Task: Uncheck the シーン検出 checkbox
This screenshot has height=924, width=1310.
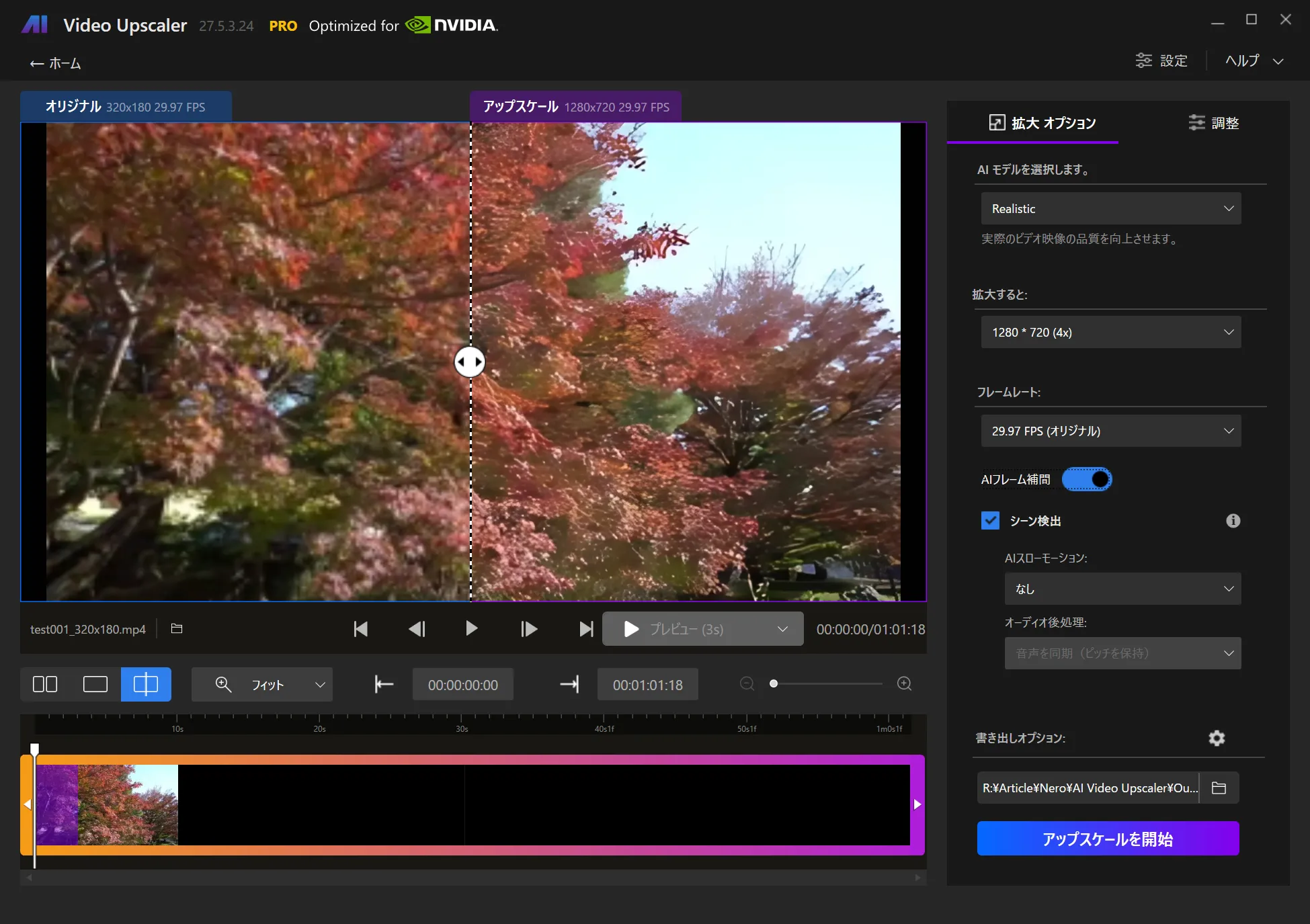Action: pos(989,520)
